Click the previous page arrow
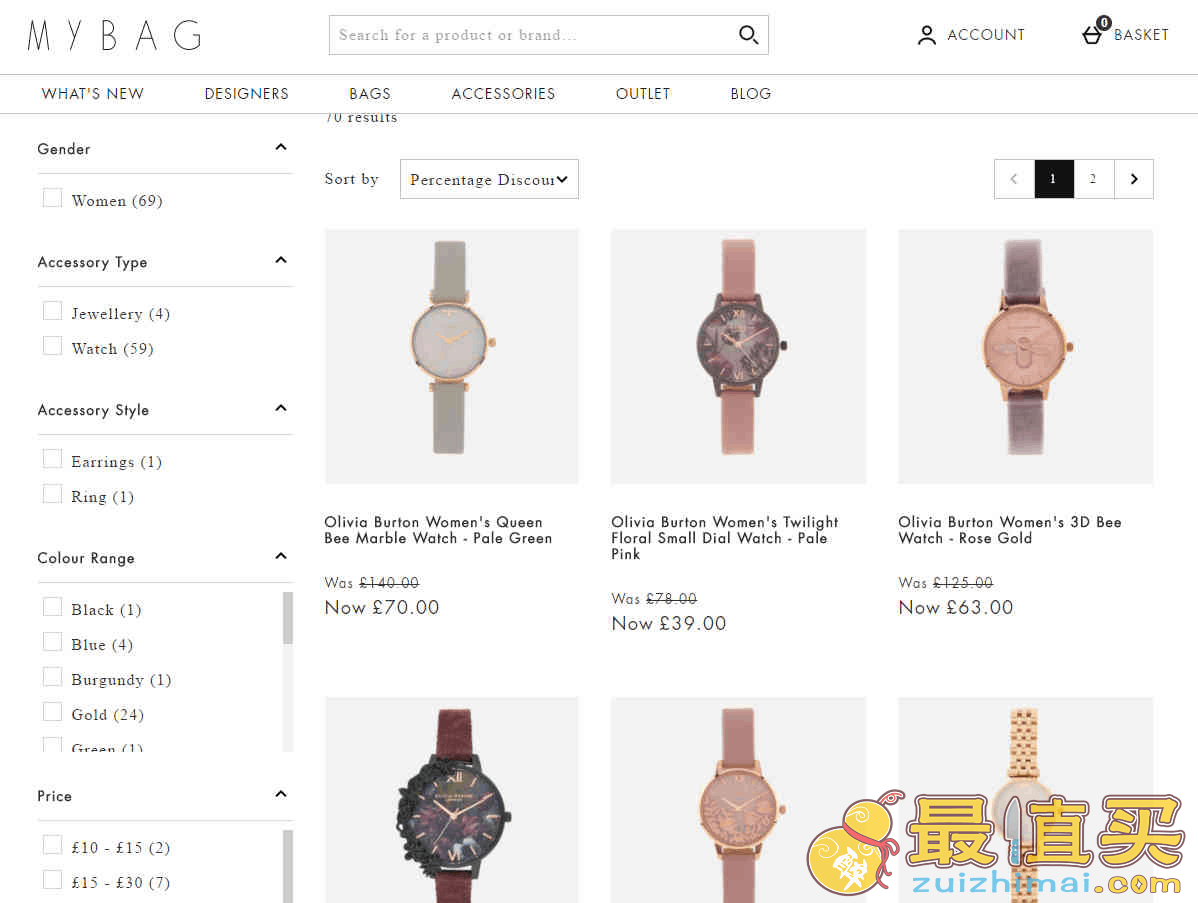Image resolution: width=1198 pixels, height=903 pixels. pyautogui.click(x=1014, y=179)
